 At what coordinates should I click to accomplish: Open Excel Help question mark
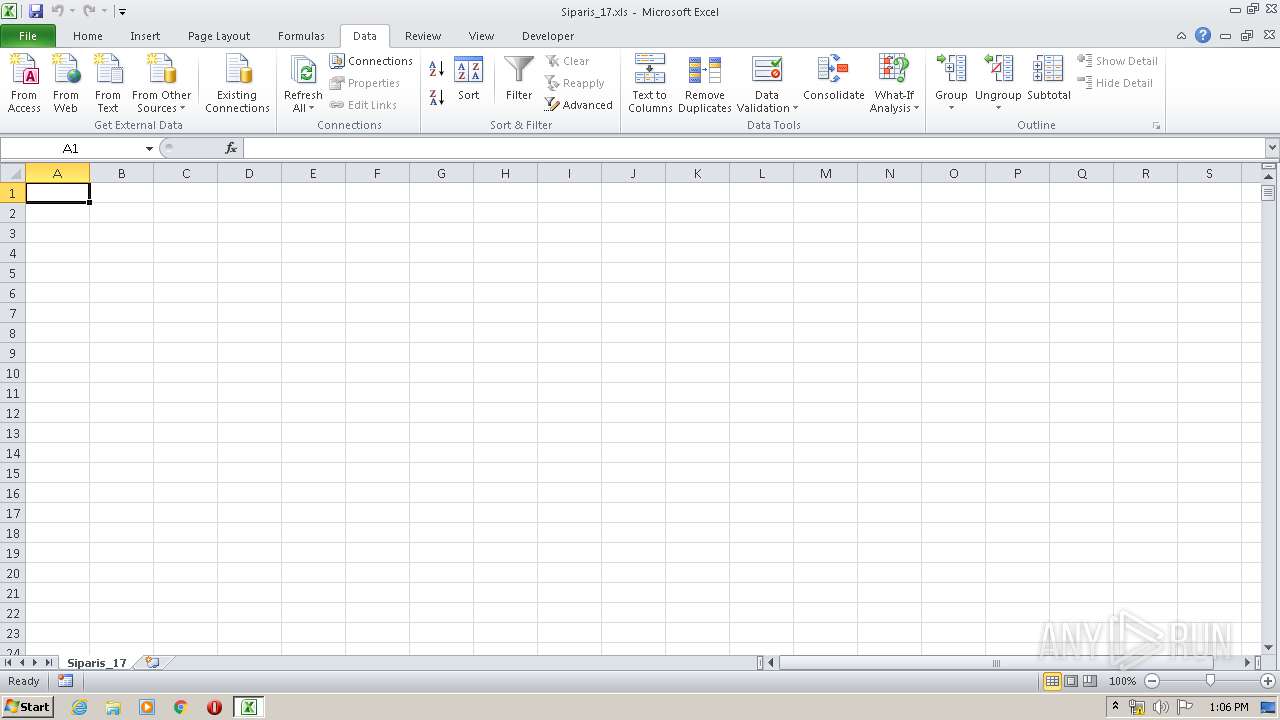click(x=1203, y=35)
